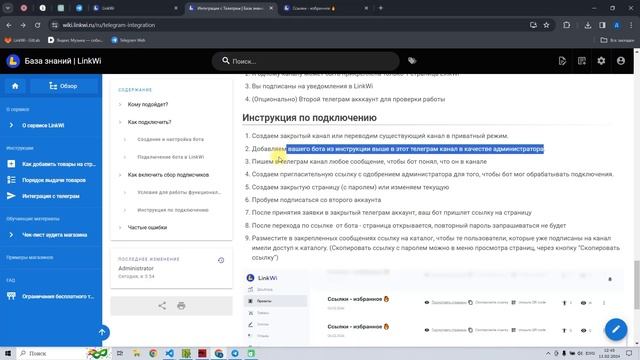This screenshot has height=360, width=640.
Task: Open 'Как добавить товары' sidebar page
Action: point(51,164)
